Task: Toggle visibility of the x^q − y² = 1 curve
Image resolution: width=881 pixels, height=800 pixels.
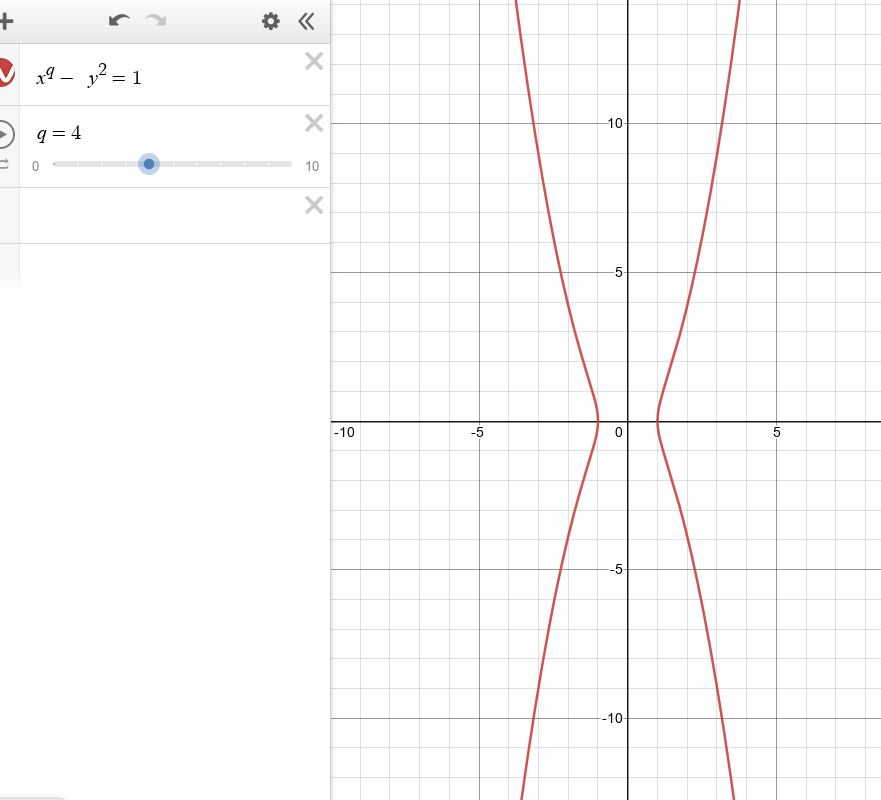Action: pos(6,72)
